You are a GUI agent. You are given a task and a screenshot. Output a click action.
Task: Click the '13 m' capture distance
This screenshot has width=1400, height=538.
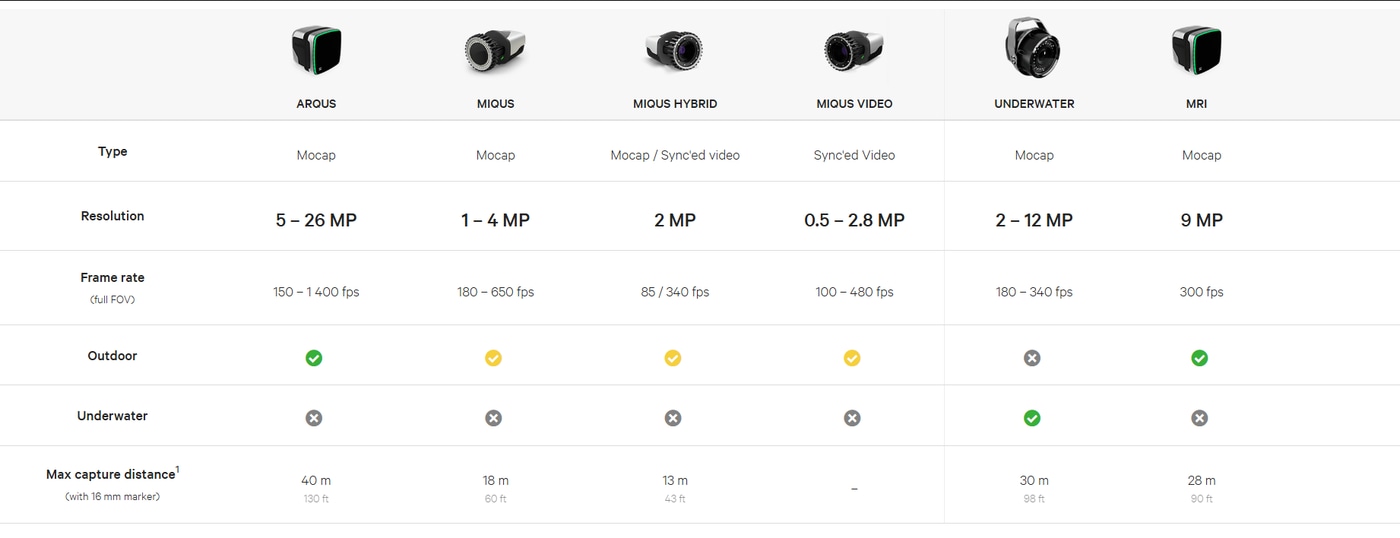(x=675, y=481)
